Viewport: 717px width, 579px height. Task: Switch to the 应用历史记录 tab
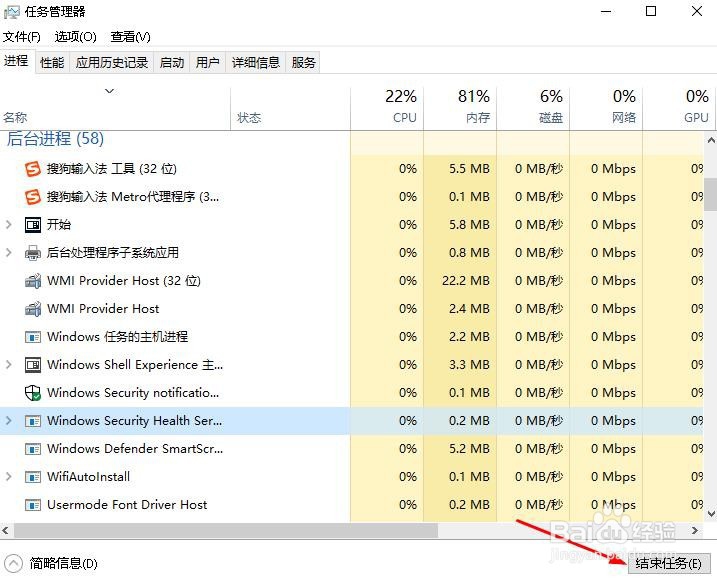click(x=112, y=62)
